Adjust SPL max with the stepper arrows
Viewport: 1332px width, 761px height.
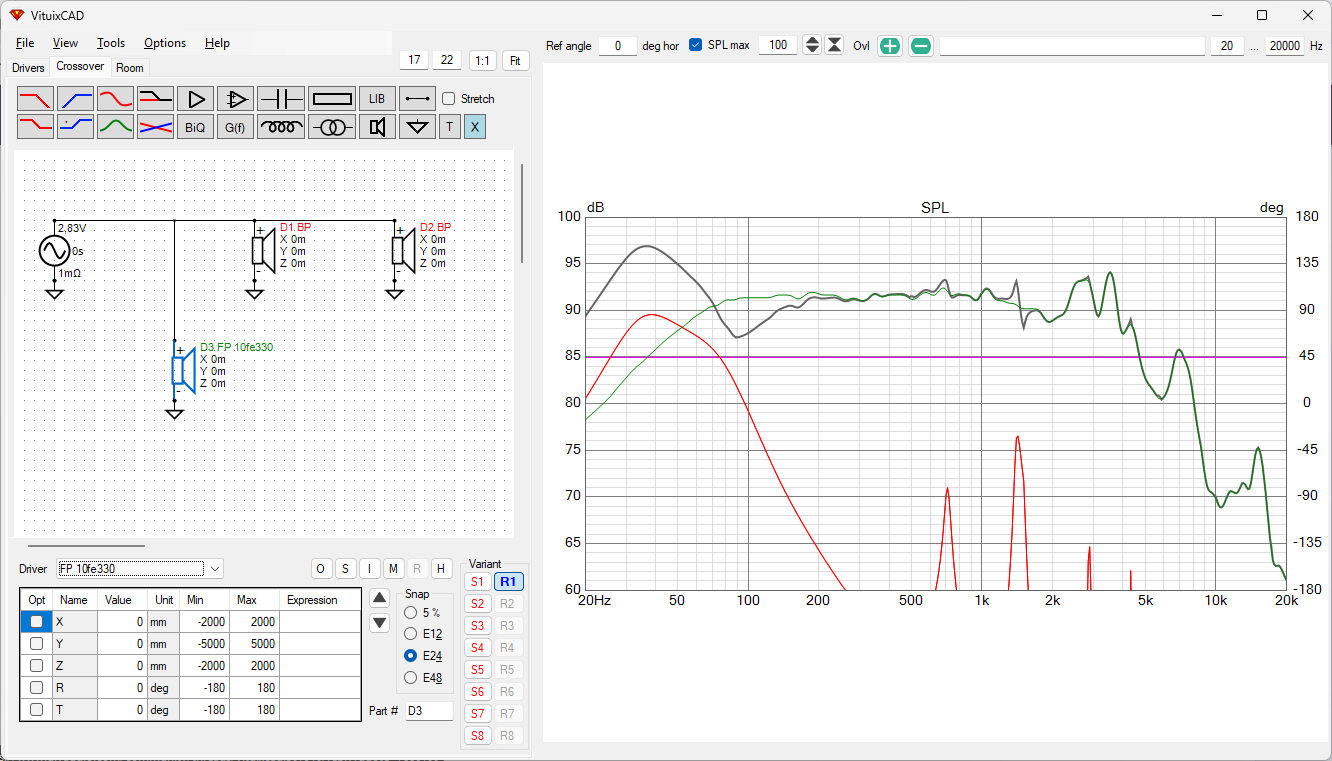coord(812,45)
